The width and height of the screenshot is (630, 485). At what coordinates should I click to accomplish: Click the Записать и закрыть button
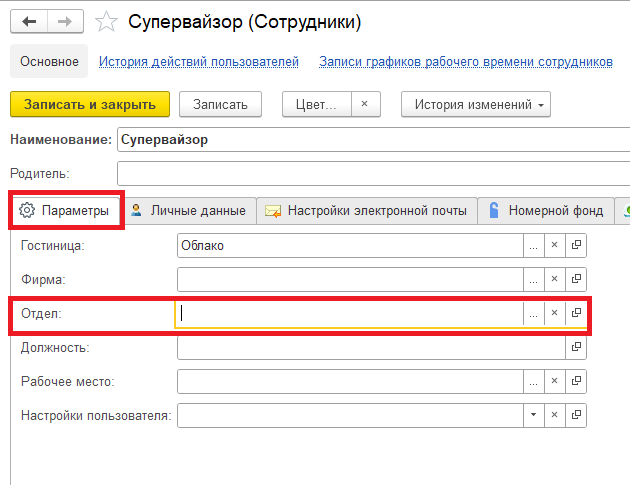pos(90,104)
